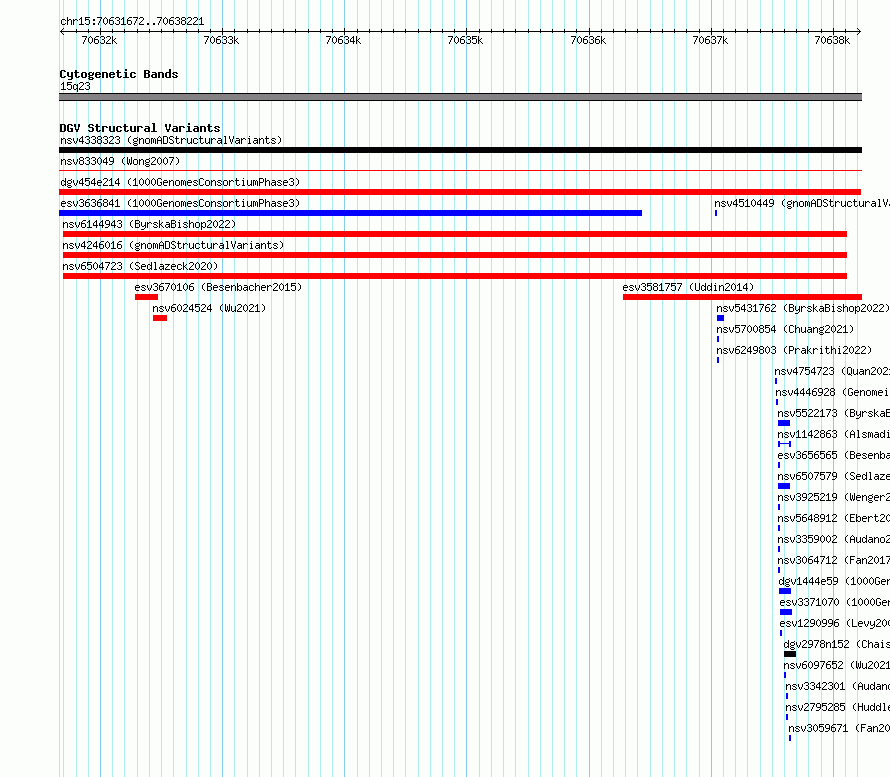890x777 pixels.
Task: Select the red dgv454e214 variant bar
Action: (460, 192)
